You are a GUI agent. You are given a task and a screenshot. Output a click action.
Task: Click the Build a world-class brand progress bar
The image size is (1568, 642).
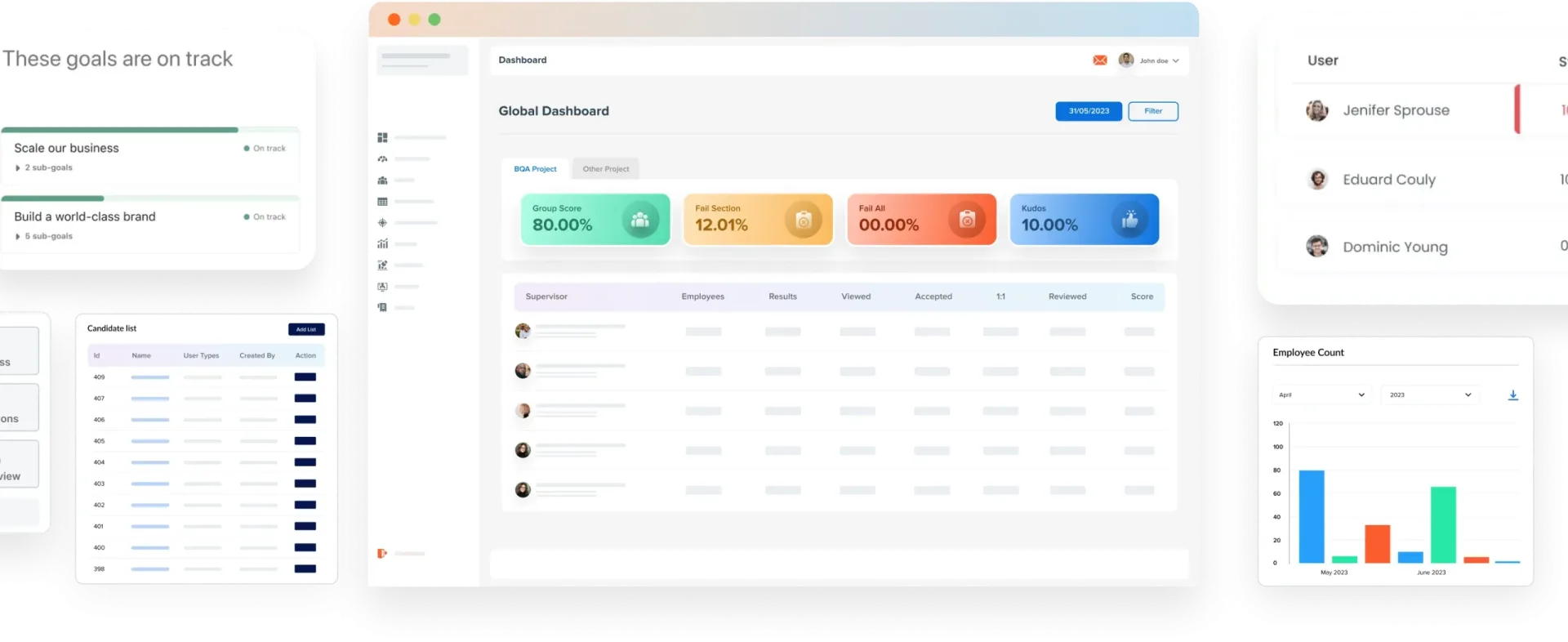[150, 198]
